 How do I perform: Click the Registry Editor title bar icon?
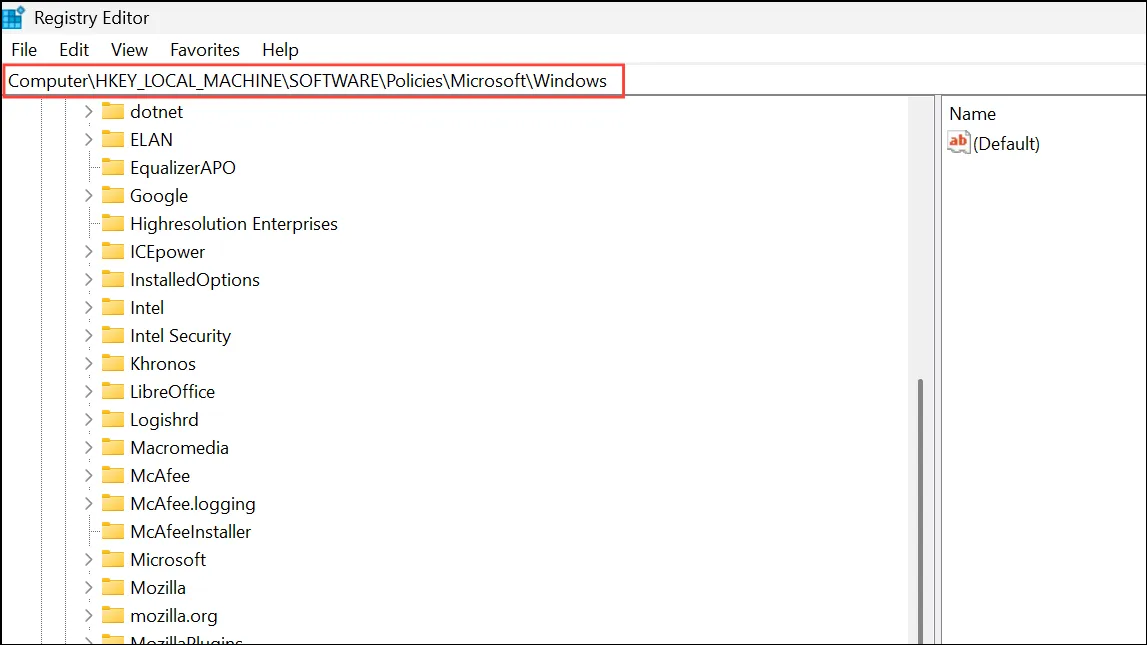(13, 17)
